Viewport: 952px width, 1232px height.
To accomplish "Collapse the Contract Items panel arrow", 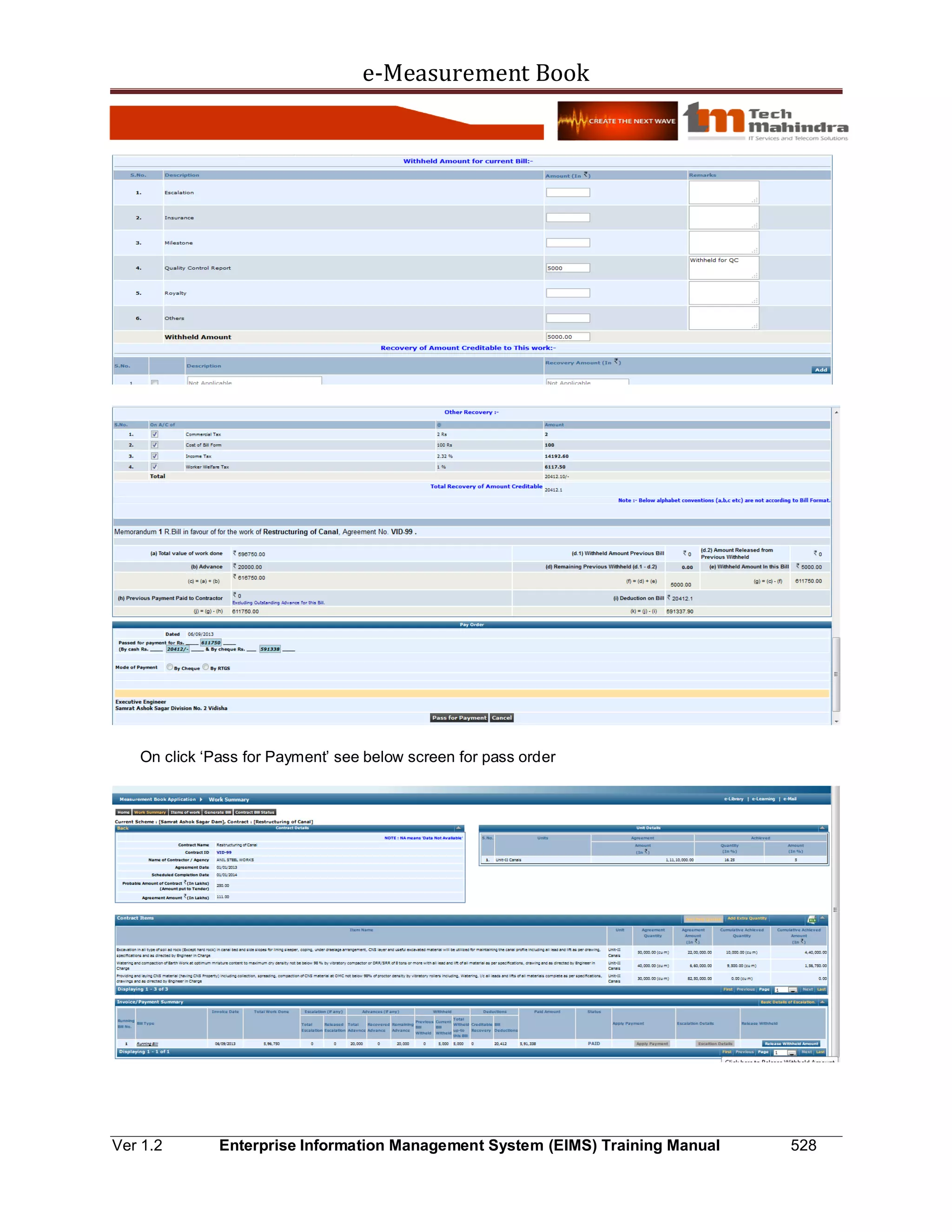I will (x=822, y=918).
